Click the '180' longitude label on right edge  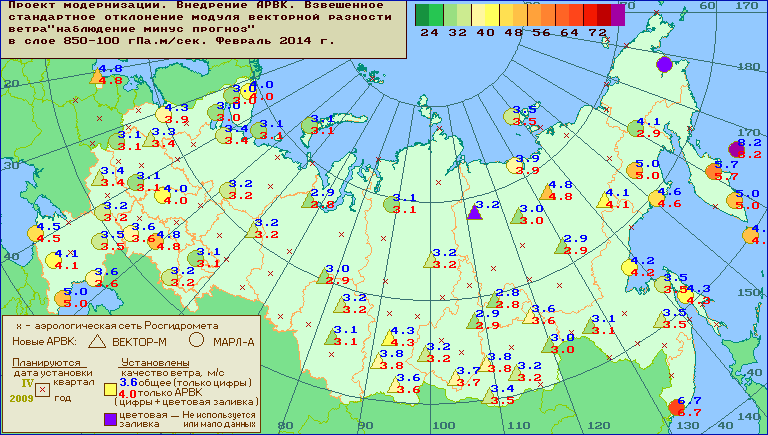coord(748,66)
